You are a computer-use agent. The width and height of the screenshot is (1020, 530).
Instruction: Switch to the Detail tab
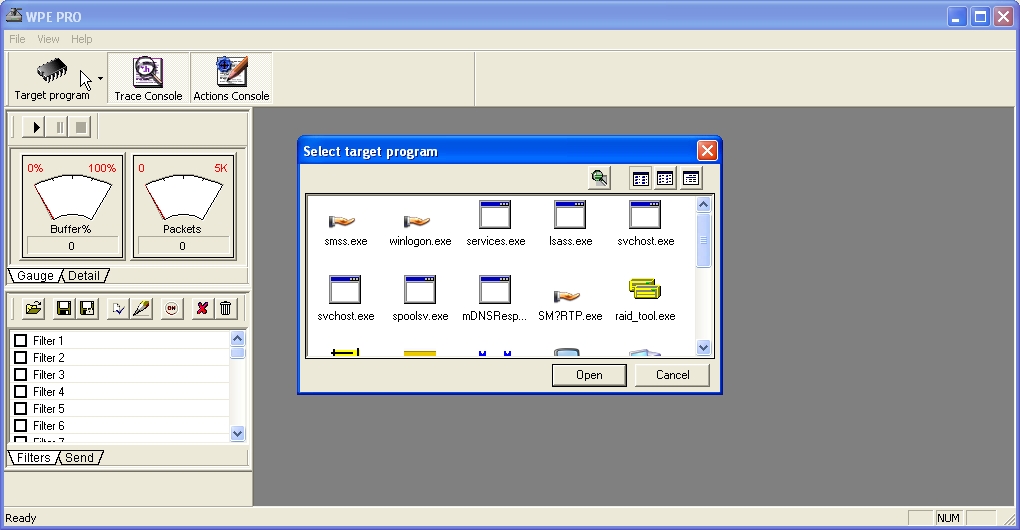[x=84, y=276]
